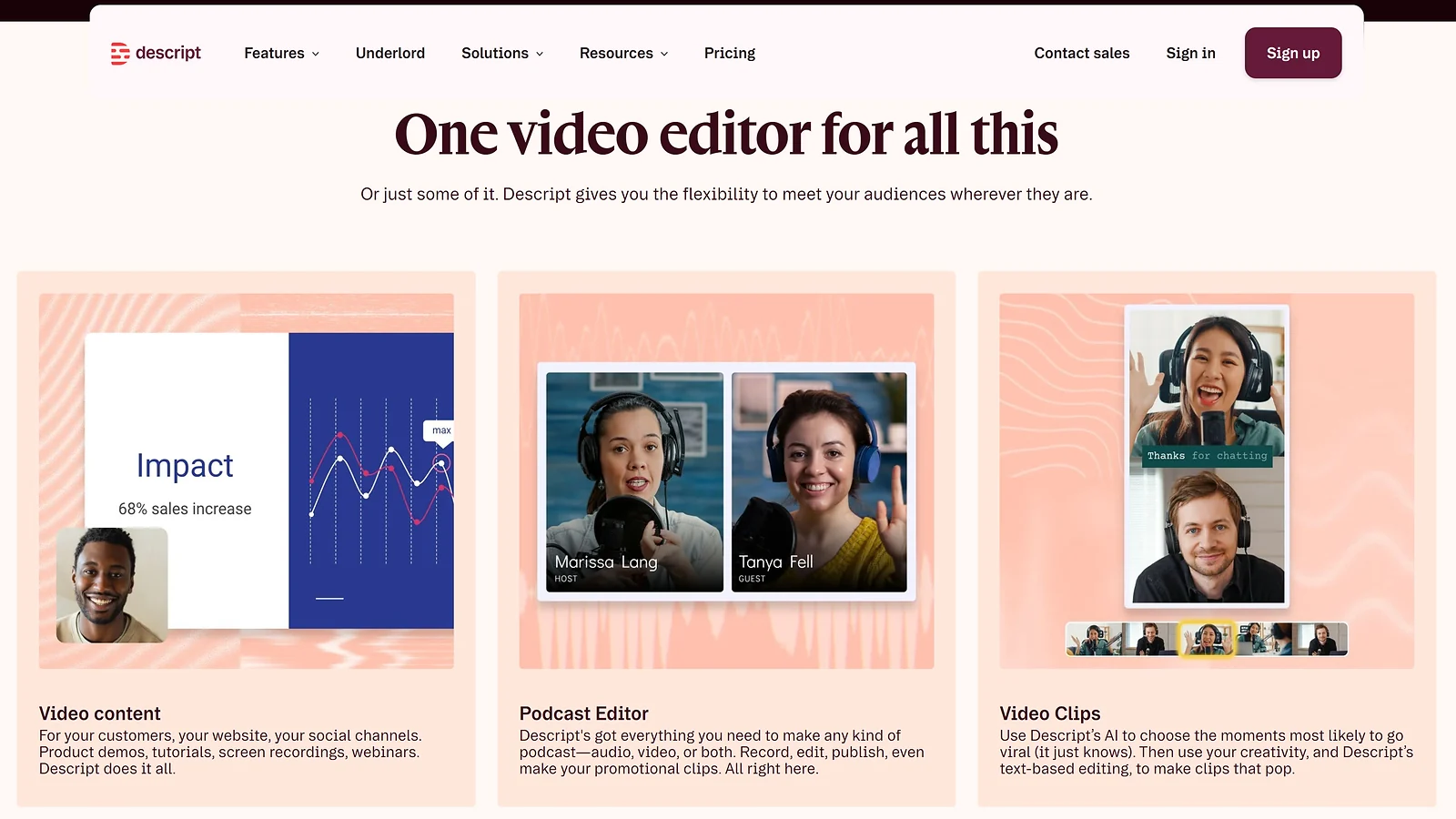Expand the Features chevron
The width and height of the screenshot is (1456, 819).
click(316, 54)
